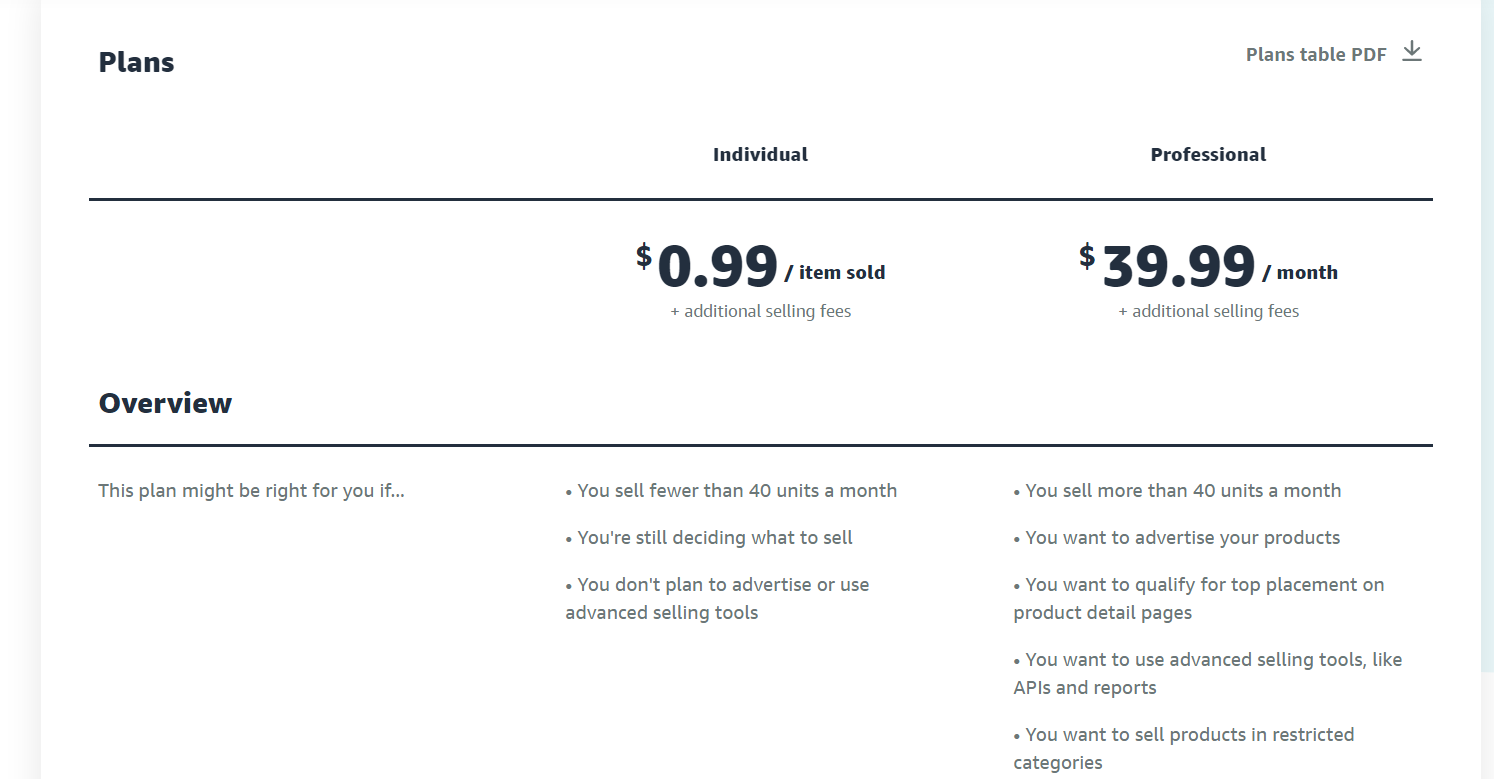Image resolution: width=1494 pixels, height=779 pixels.
Task: Click 'You don't plan to advertise' bullet
Action: (717, 598)
